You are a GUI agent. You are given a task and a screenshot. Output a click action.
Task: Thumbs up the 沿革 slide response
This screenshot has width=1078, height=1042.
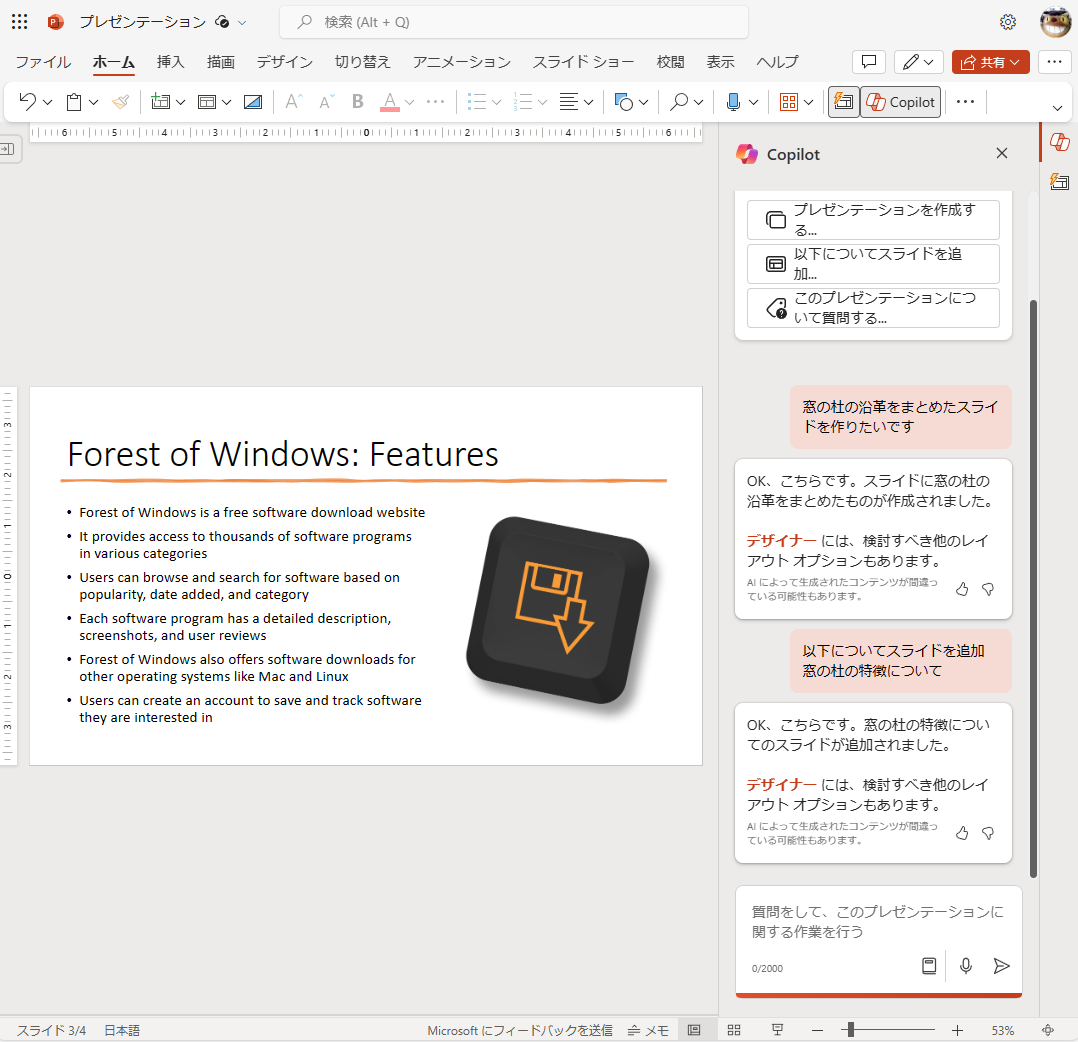pyautogui.click(x=962, y=589)
